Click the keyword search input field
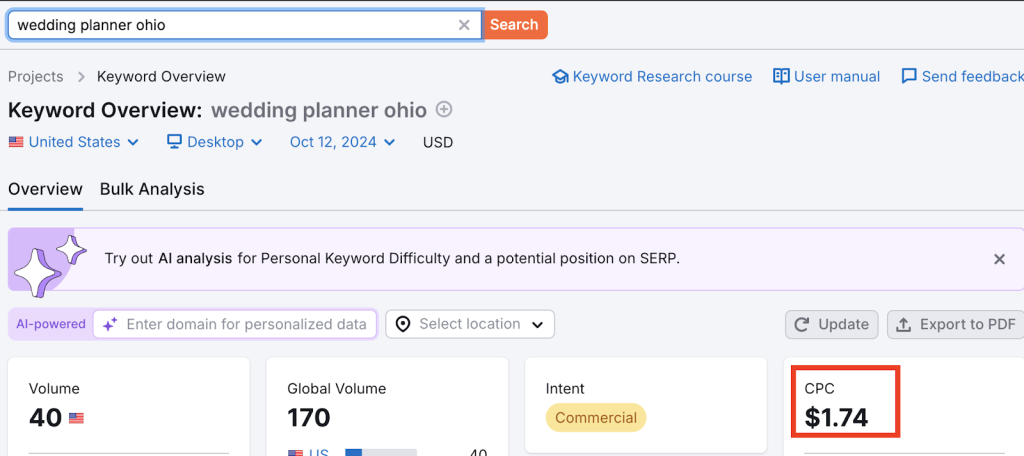This screenshot has height=456, width=1024. [x=230, y=25]
